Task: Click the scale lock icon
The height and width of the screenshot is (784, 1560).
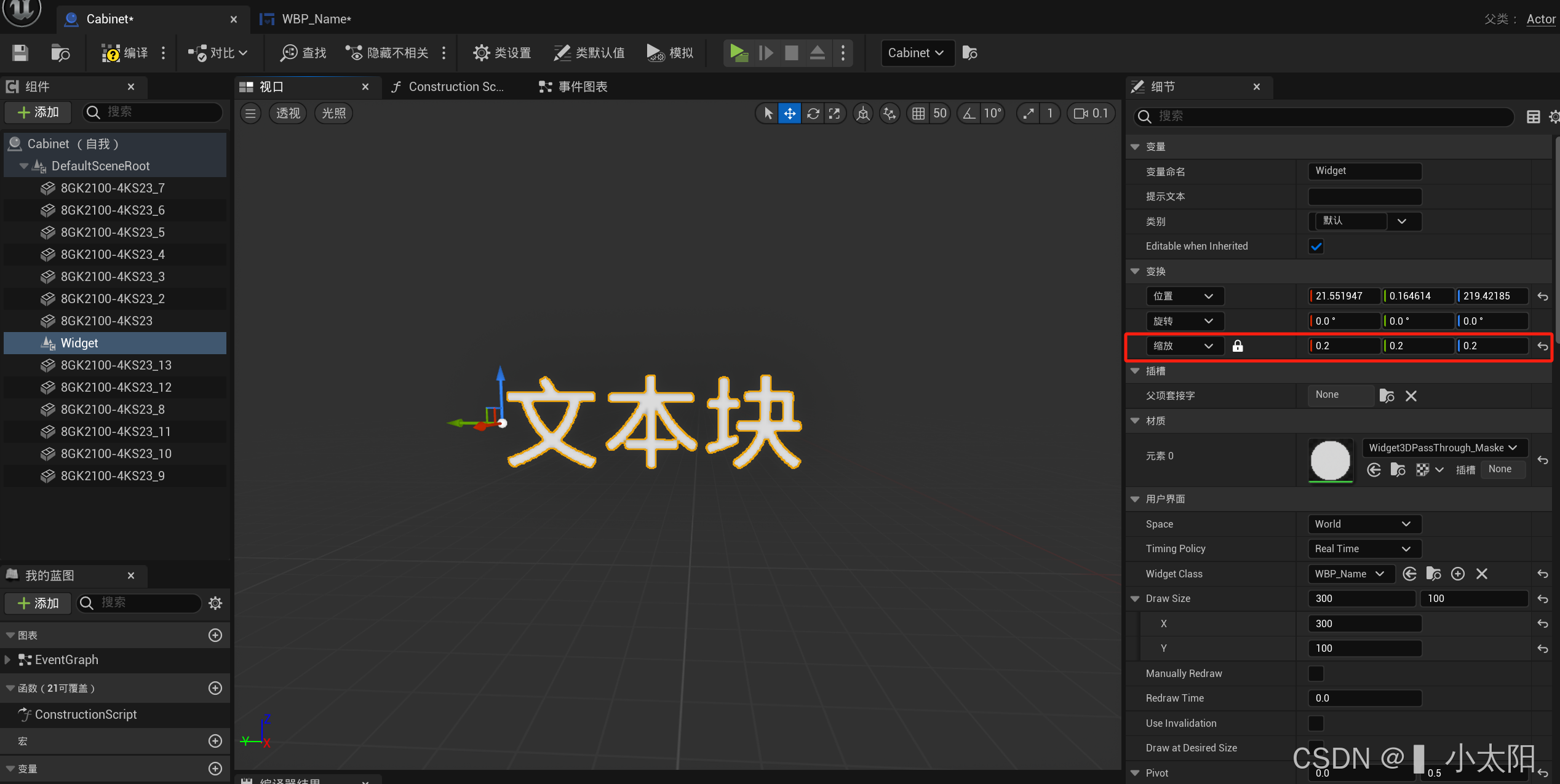Action: click(x=1238, y=346)
